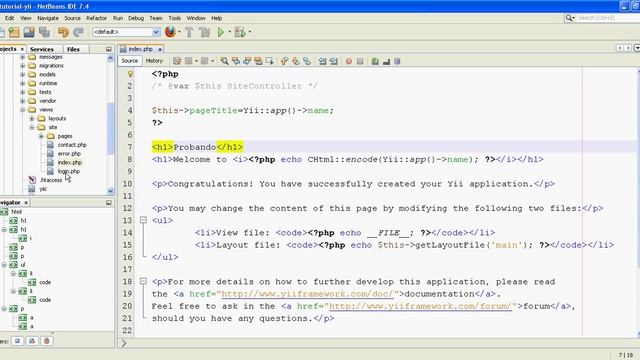
Task: Minimize the Projects panel window group
Action: point(109,49)
